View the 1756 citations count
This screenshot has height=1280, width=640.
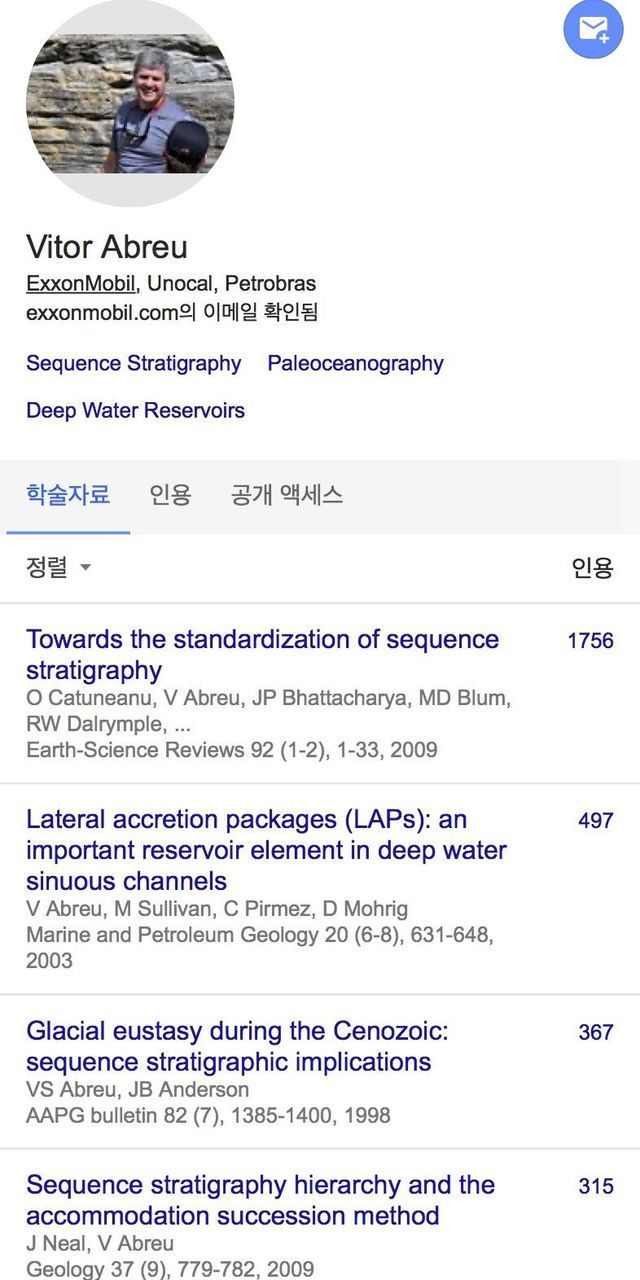590,640
